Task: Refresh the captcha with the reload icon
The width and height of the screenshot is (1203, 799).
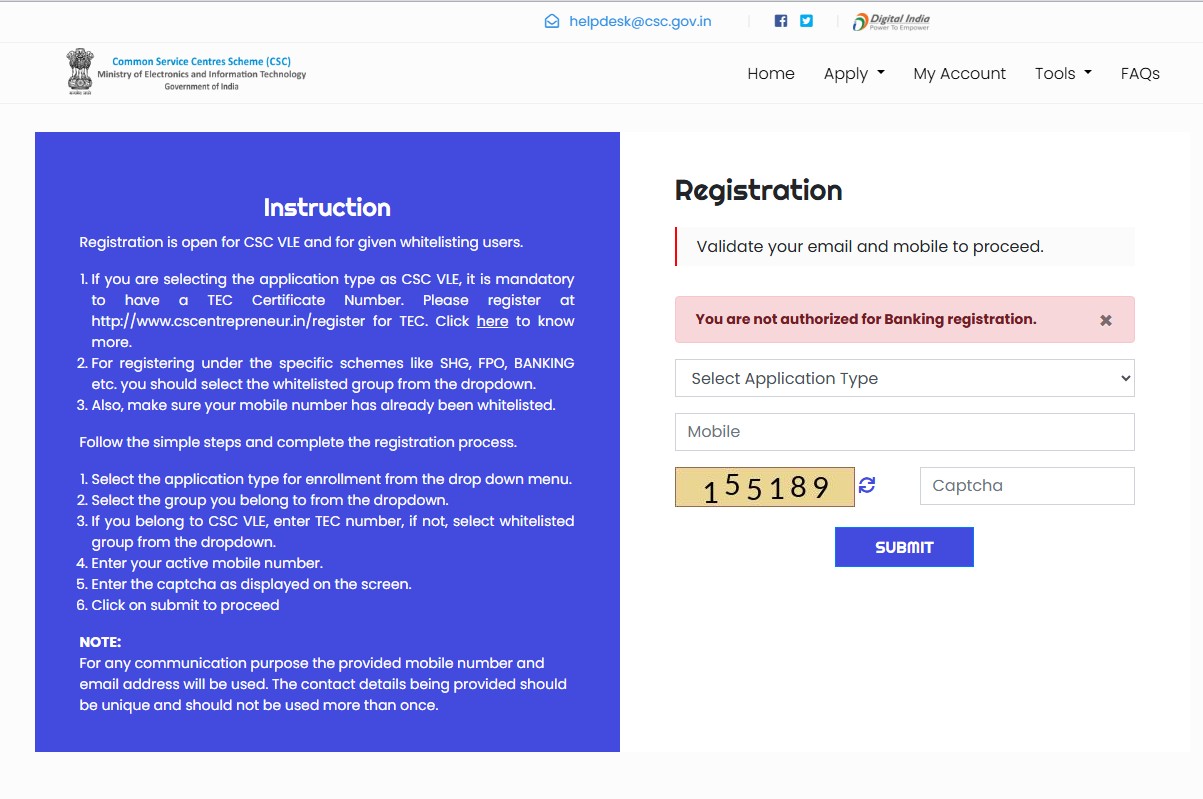Action: [867, 485]
